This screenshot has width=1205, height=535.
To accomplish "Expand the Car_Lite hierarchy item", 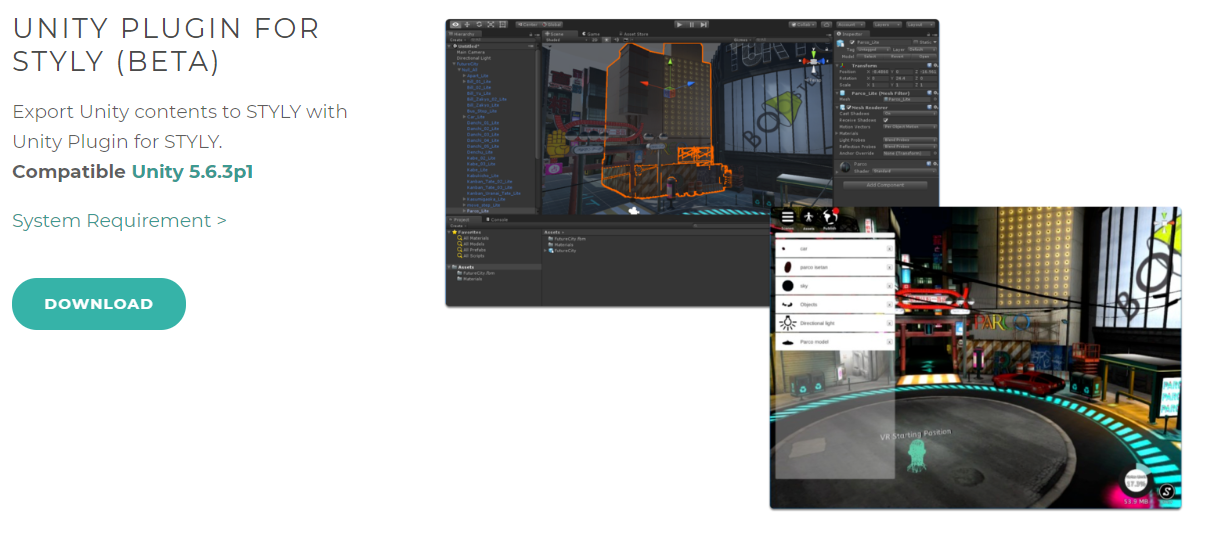I will [464, 116].
